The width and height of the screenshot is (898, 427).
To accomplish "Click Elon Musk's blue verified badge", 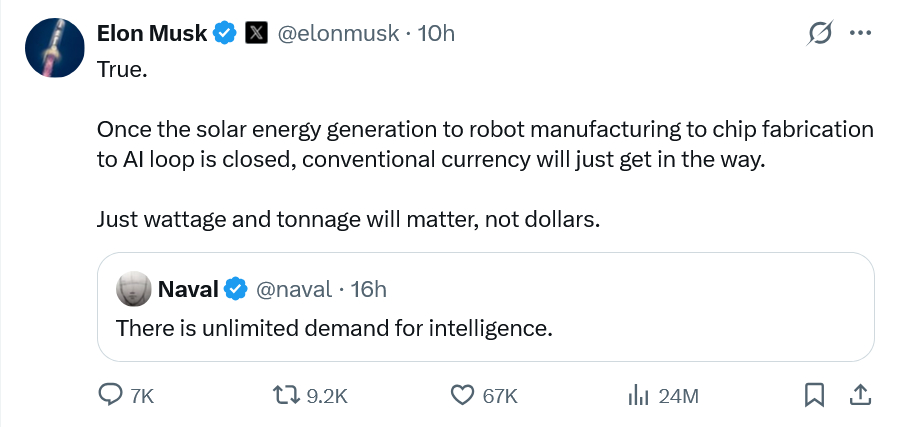I will [226, 33].
